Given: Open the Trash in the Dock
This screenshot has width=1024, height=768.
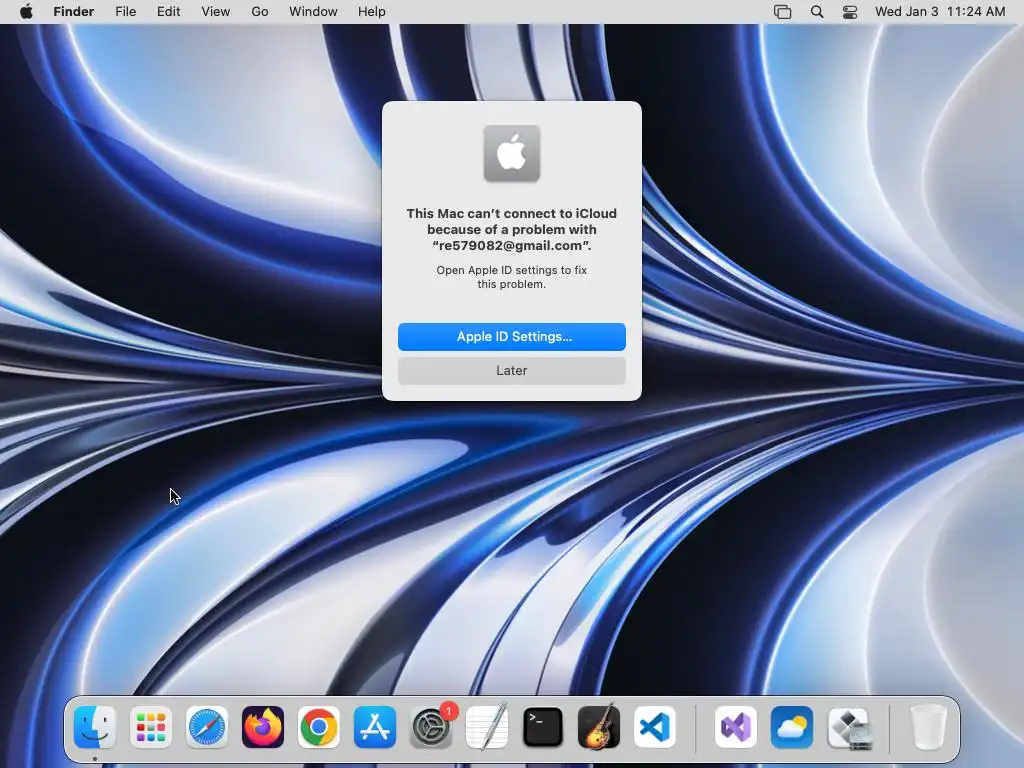Looking at the screenshot, I should tap(928, 727).
